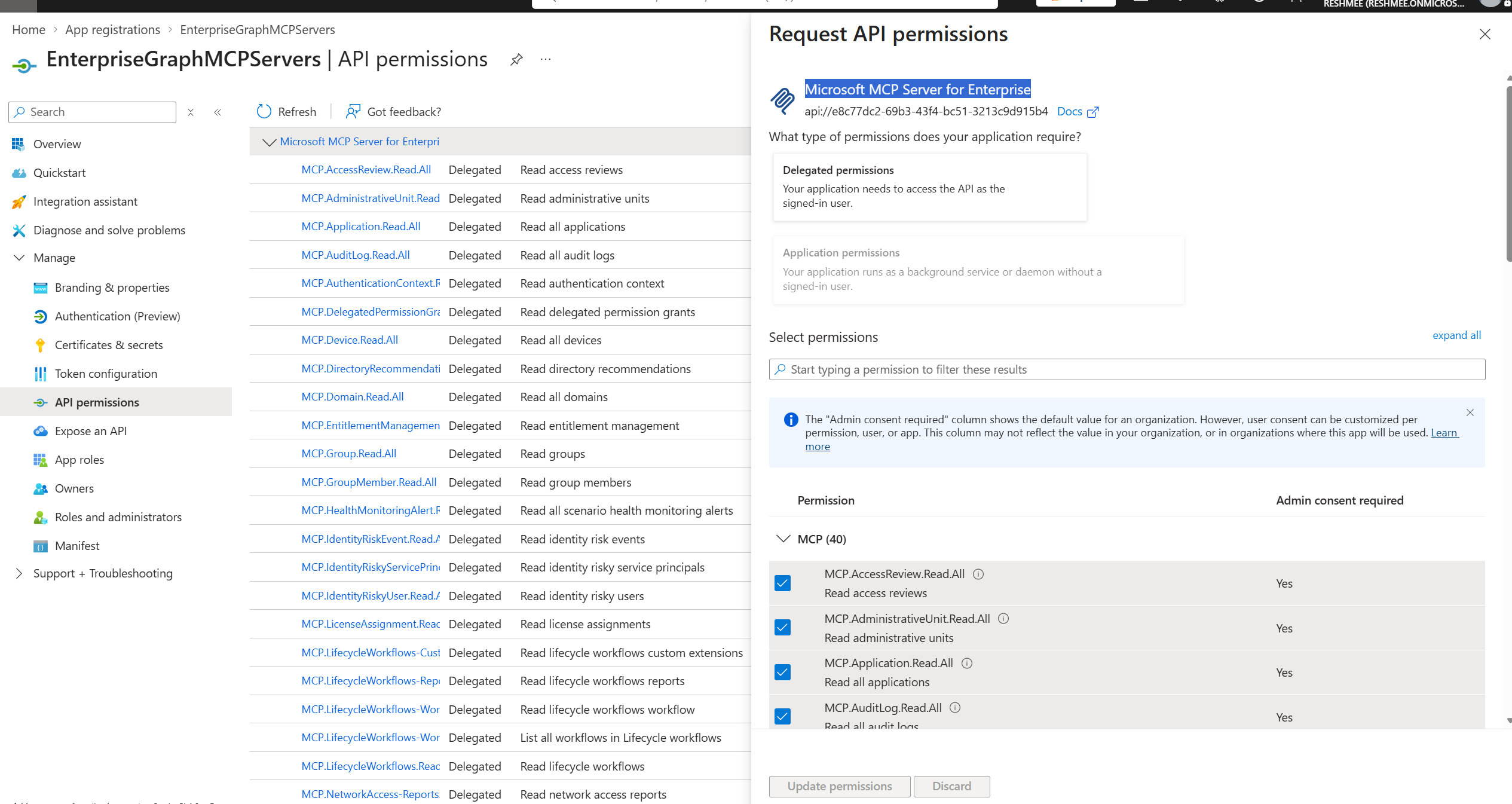Click the Token configuration bars icon
1512x804 pixels.
[x=40, y=374]
